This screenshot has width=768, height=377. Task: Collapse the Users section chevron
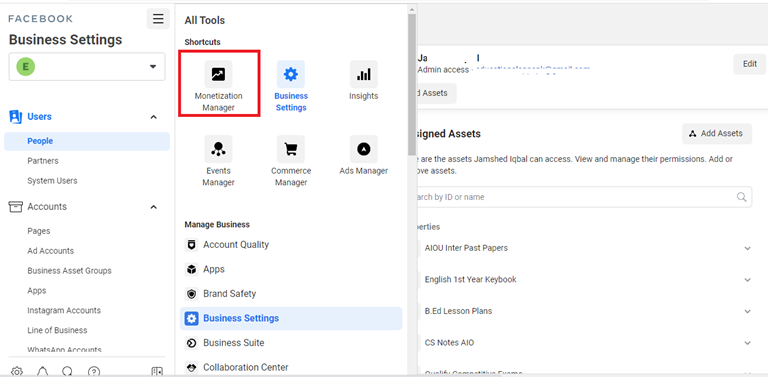(x=153, y=117)
